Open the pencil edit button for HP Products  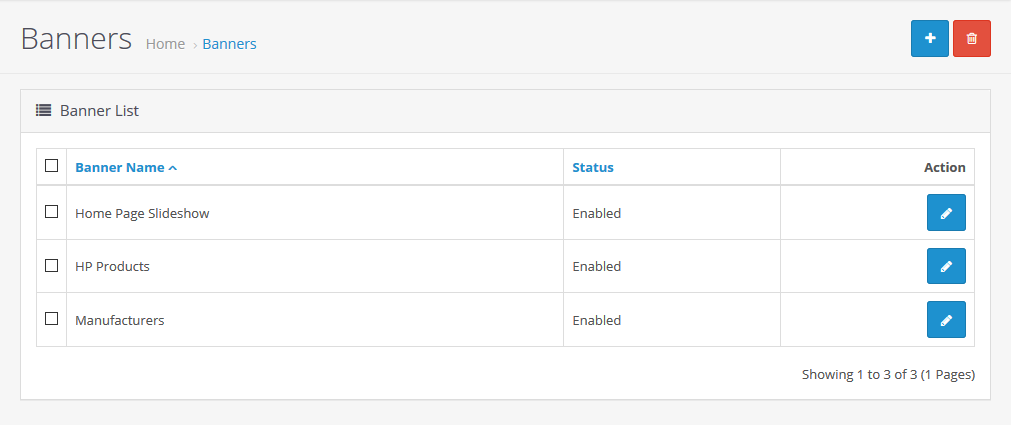[946, 267]
